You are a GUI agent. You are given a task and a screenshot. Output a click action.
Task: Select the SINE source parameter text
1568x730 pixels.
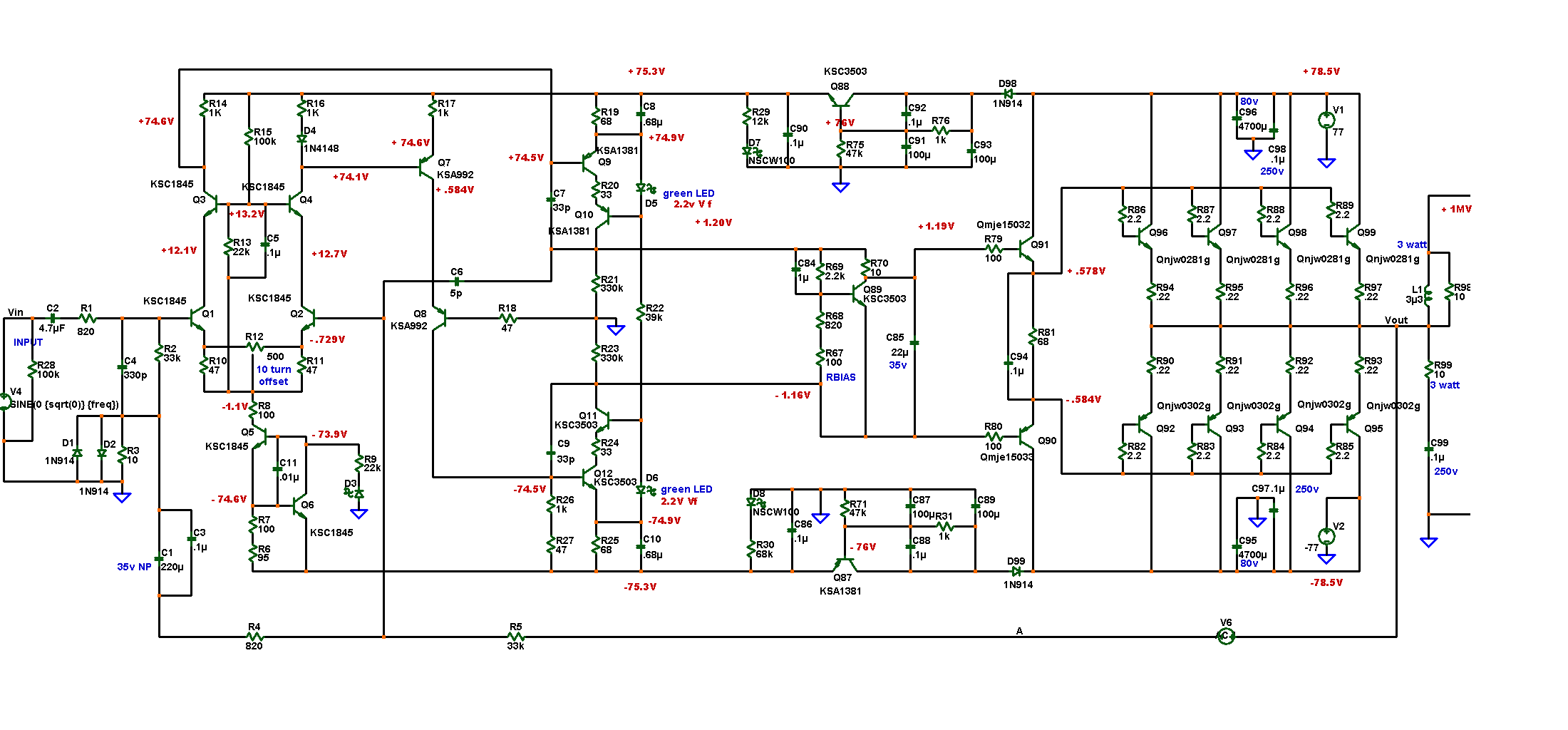click(x=64, y=404)
